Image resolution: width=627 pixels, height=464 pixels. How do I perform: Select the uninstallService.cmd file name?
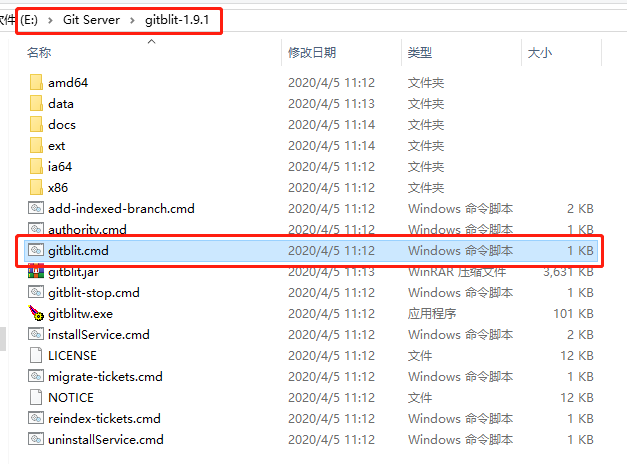106,440
